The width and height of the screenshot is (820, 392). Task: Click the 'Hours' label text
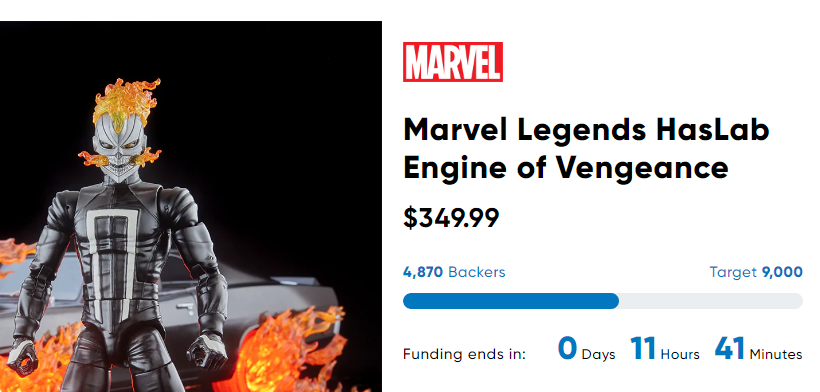tap(680, 354)
